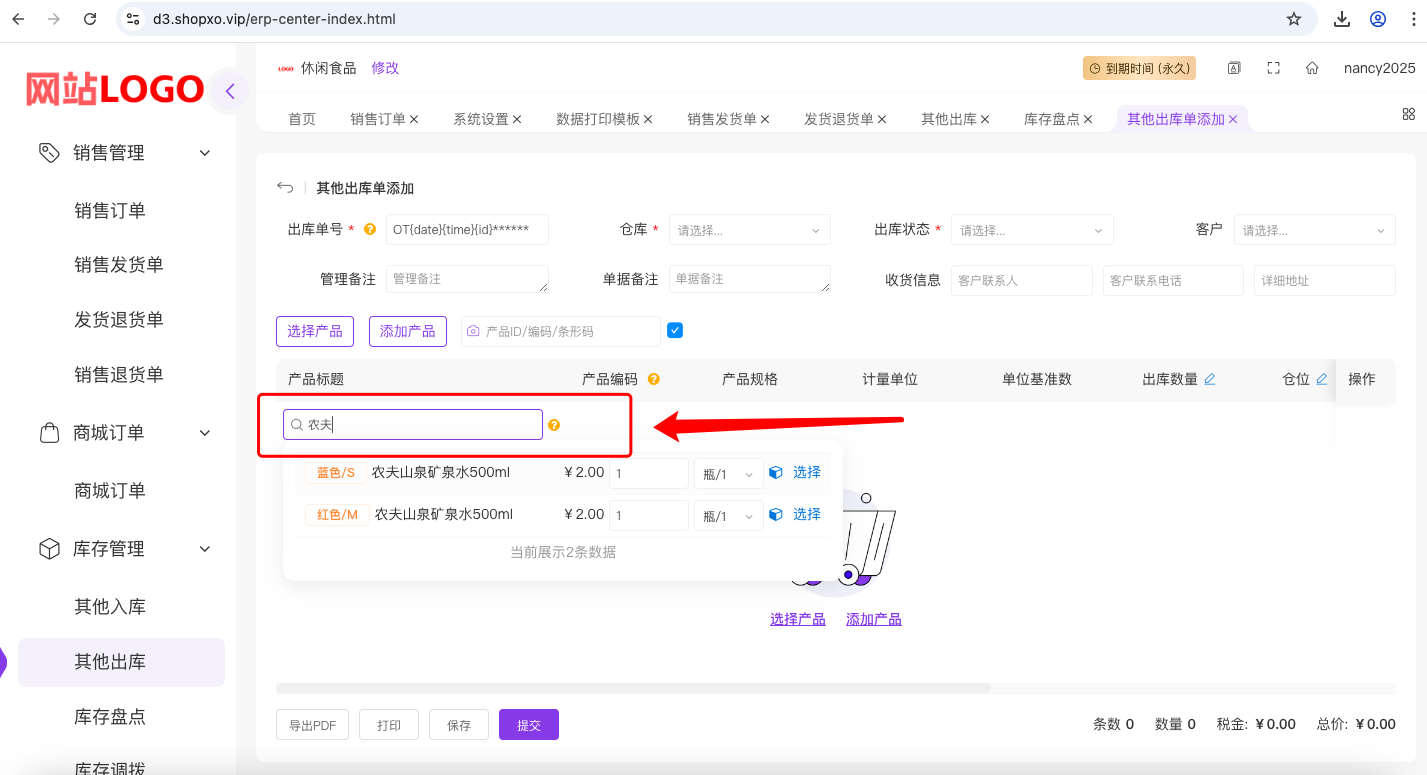
Task: Click the blue cube icon in 红色/M row
Action: (x=775, y=514)
